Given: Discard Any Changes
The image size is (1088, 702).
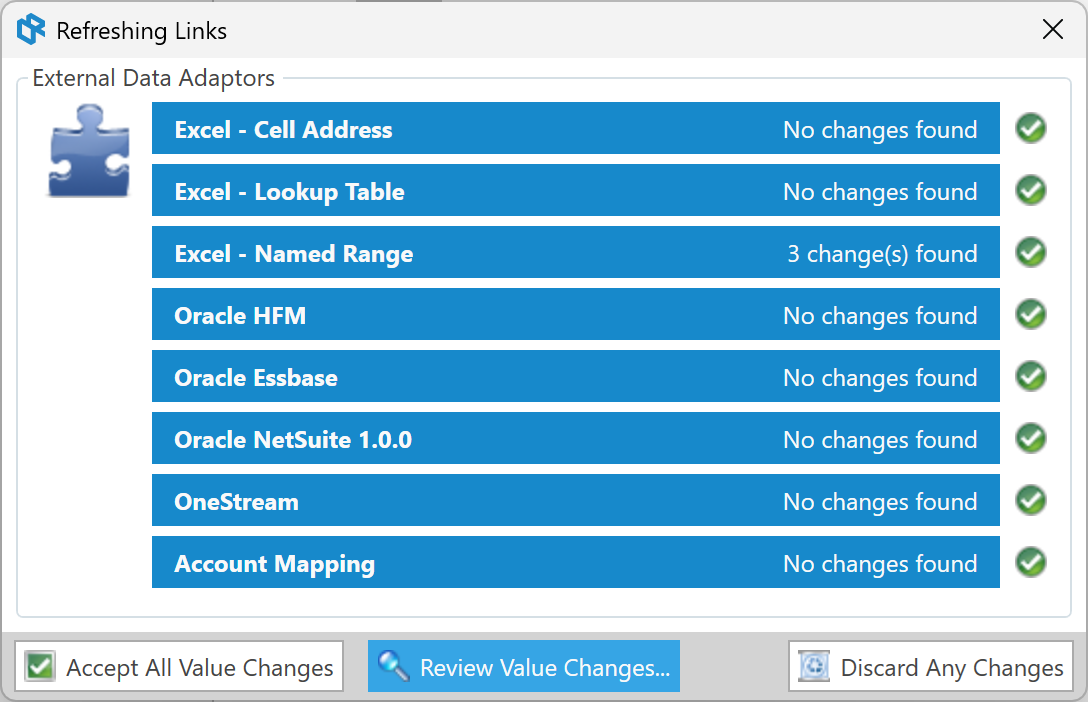Looking at the screenshot, I should pos(930,667).
